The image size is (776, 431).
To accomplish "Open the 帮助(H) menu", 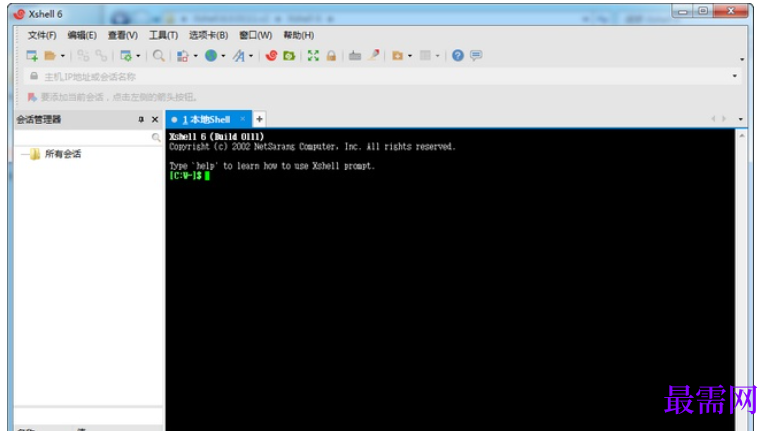I will (x=298, y=35).
